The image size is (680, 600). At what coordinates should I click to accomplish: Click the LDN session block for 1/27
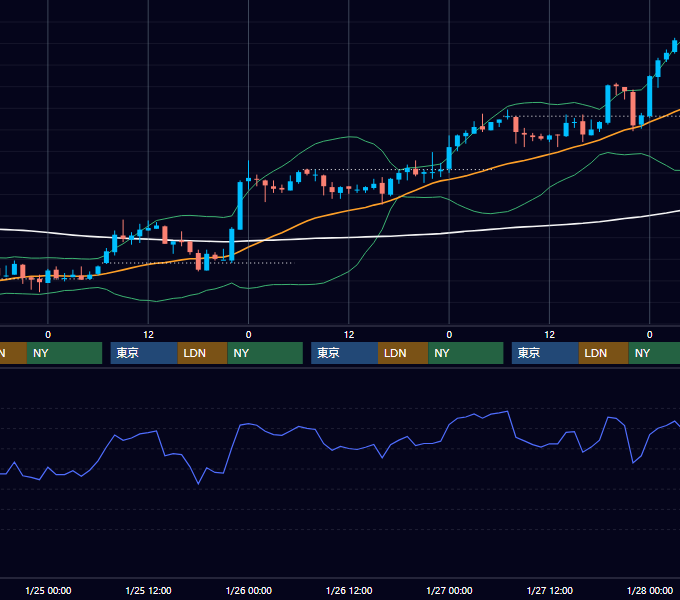pyautogui.click(x=604, y=353)
